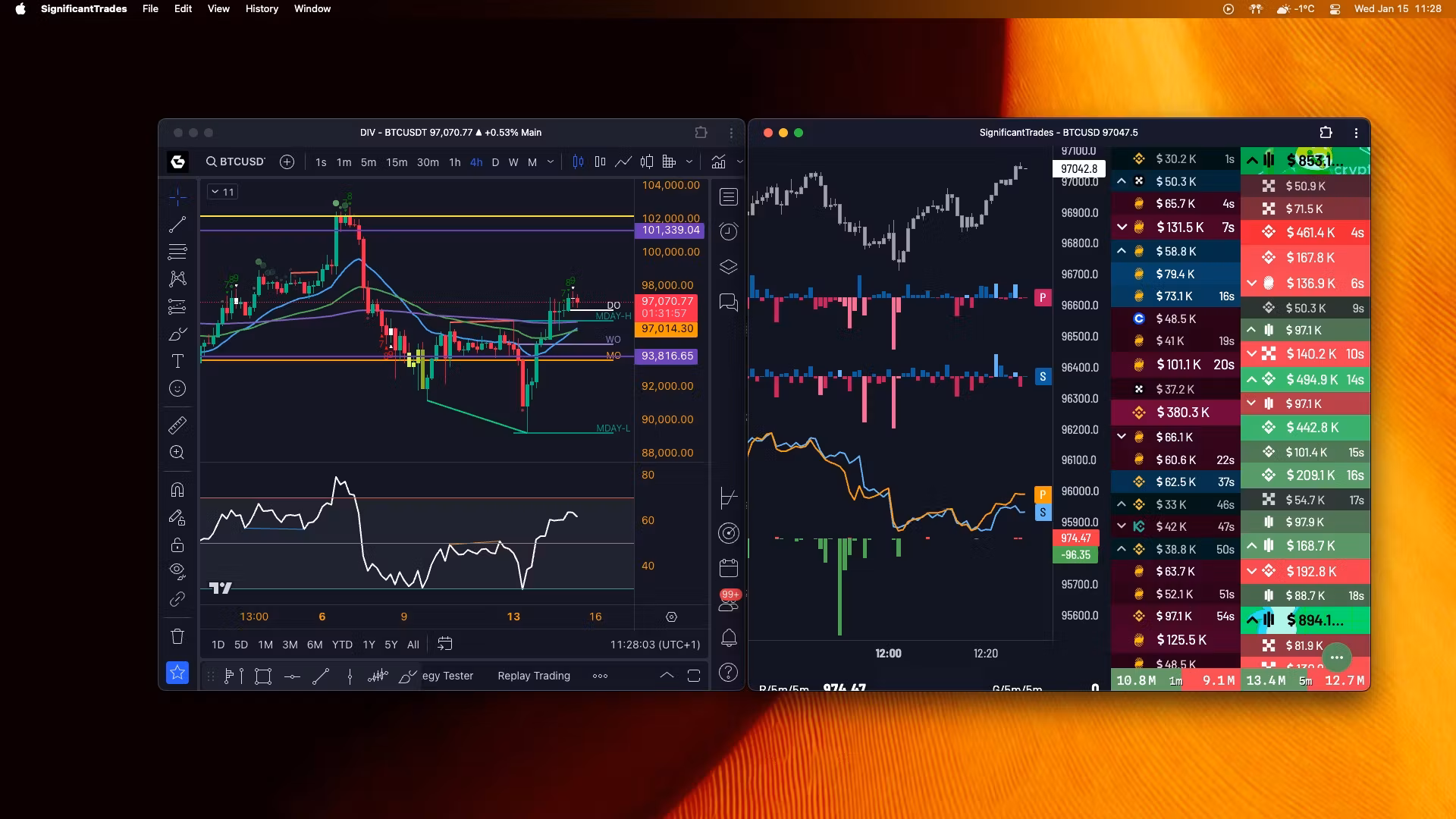Expand the timeframe interval dropdown arrow
Viewport: 1456px width, 819px height.
pyautogui.click(x=551, y=162)
